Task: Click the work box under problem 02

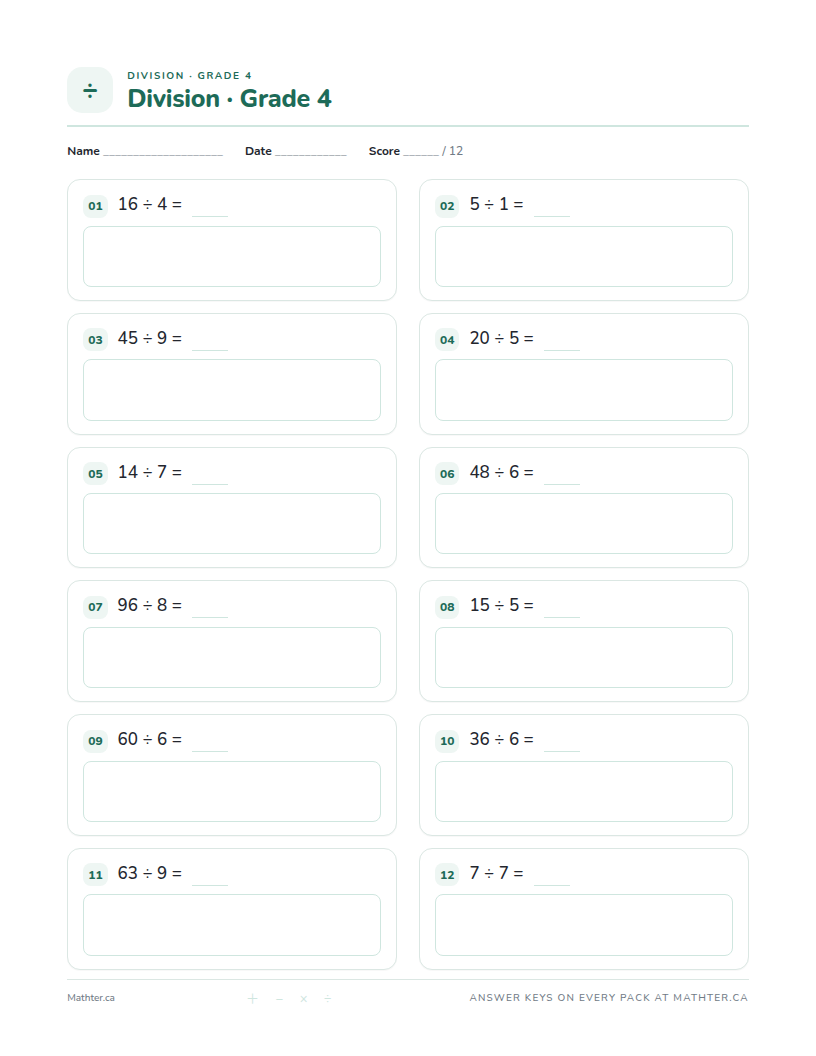Action: [x=584, y=257]
